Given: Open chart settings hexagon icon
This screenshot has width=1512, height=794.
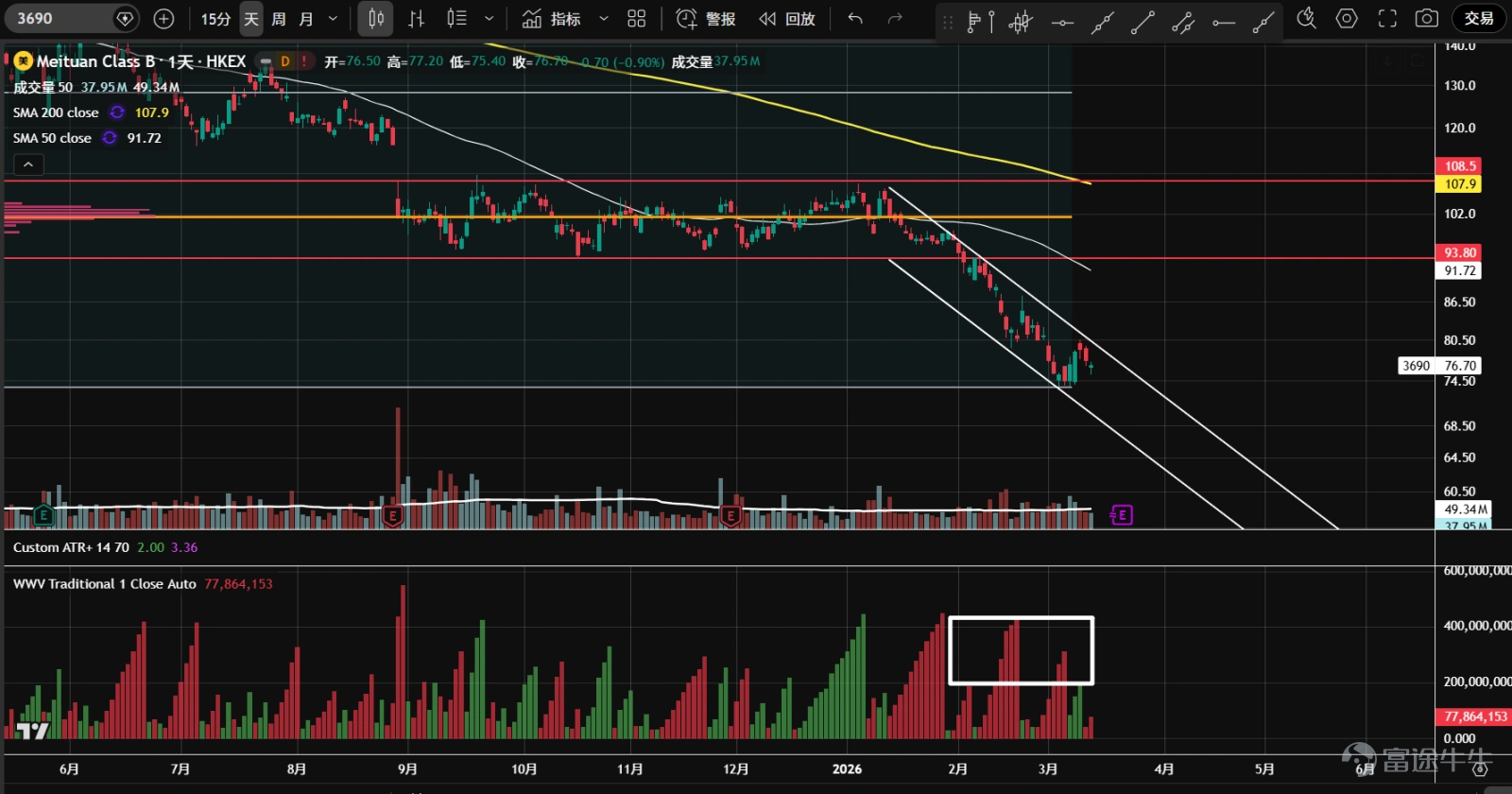Looking at the screenshot, I should click(x=1347, y=18).
